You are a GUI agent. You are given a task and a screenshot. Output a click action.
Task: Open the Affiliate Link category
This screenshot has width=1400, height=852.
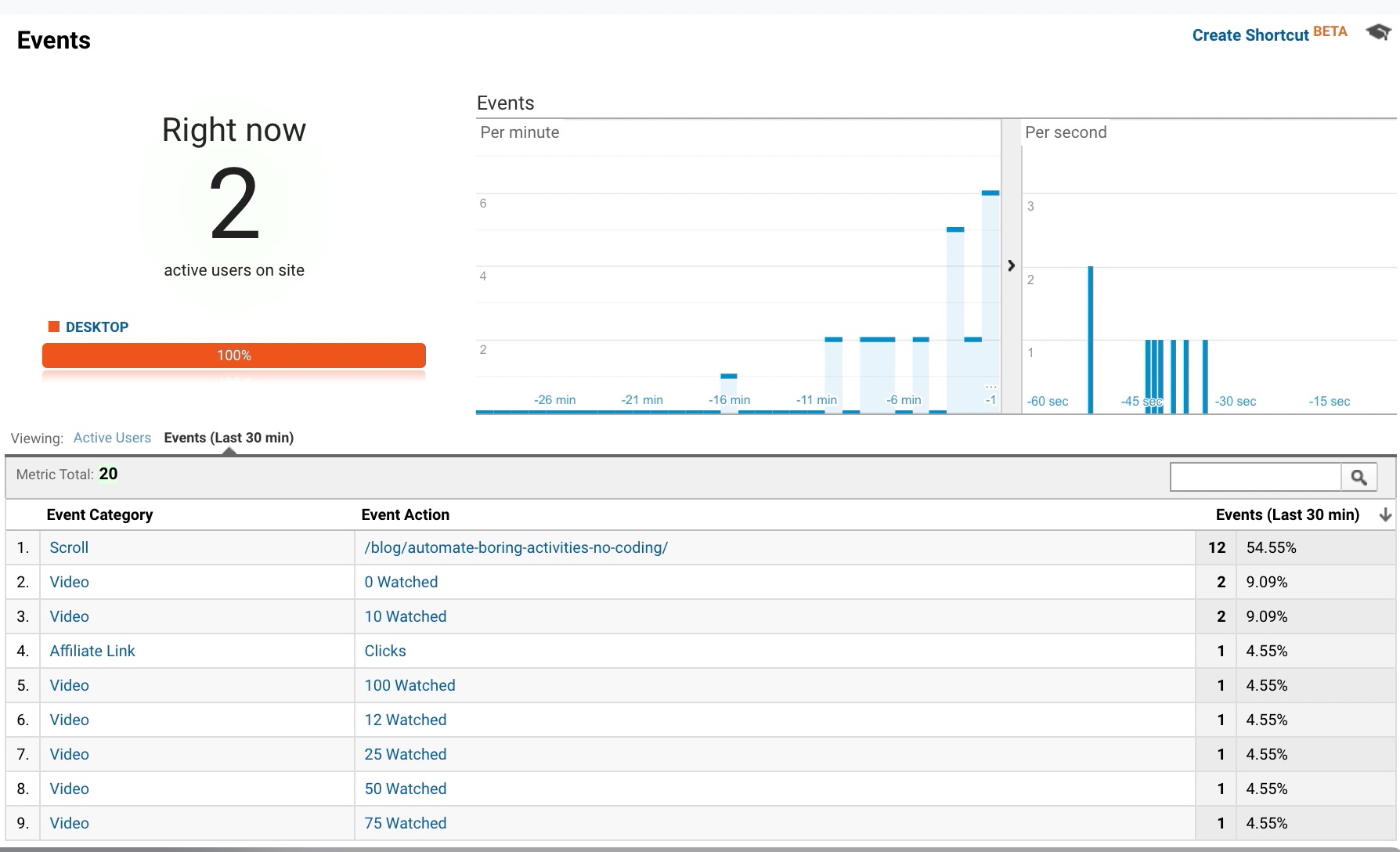coord(92,651)
